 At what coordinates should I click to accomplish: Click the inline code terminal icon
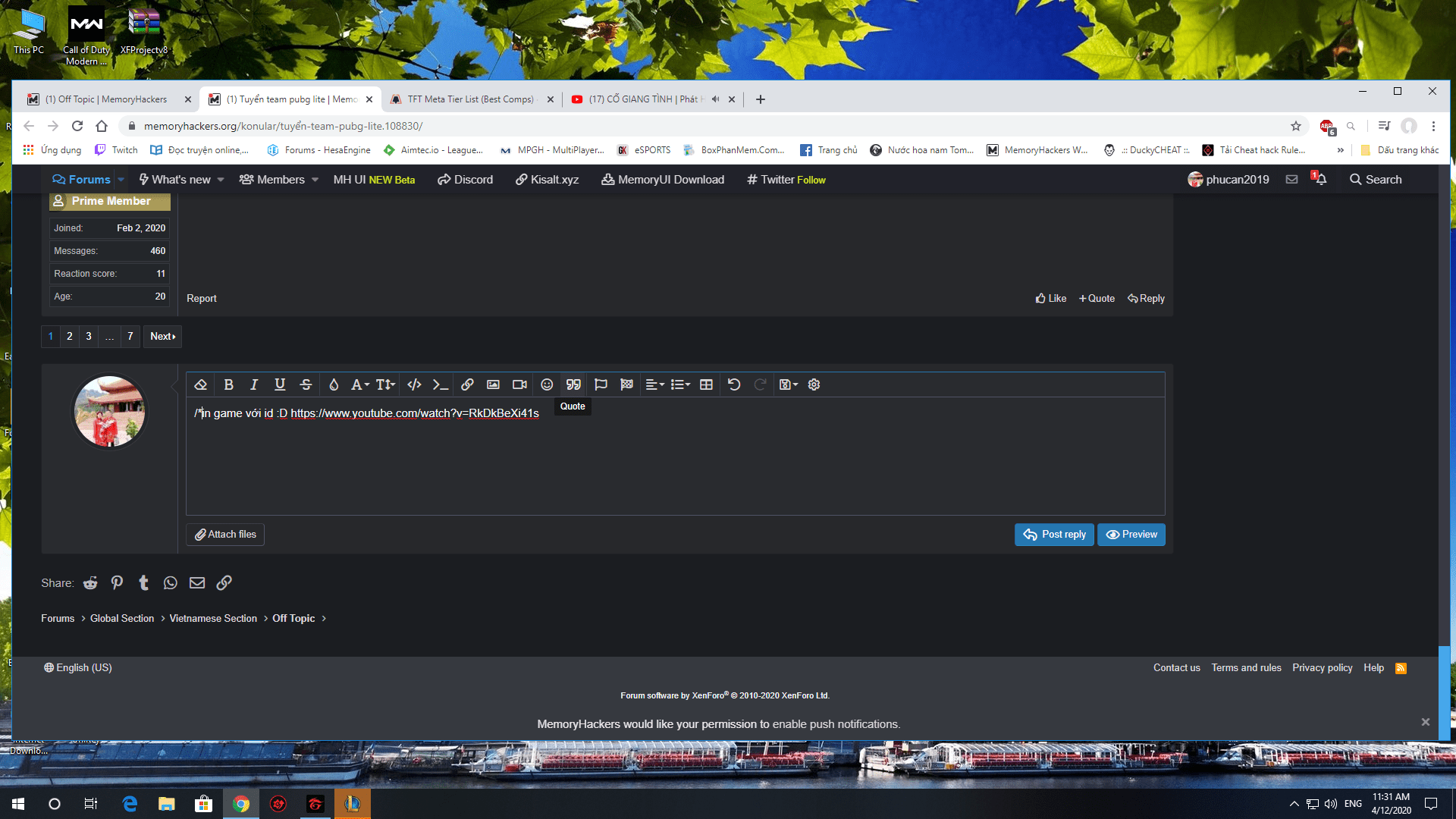tap(440, 384)
